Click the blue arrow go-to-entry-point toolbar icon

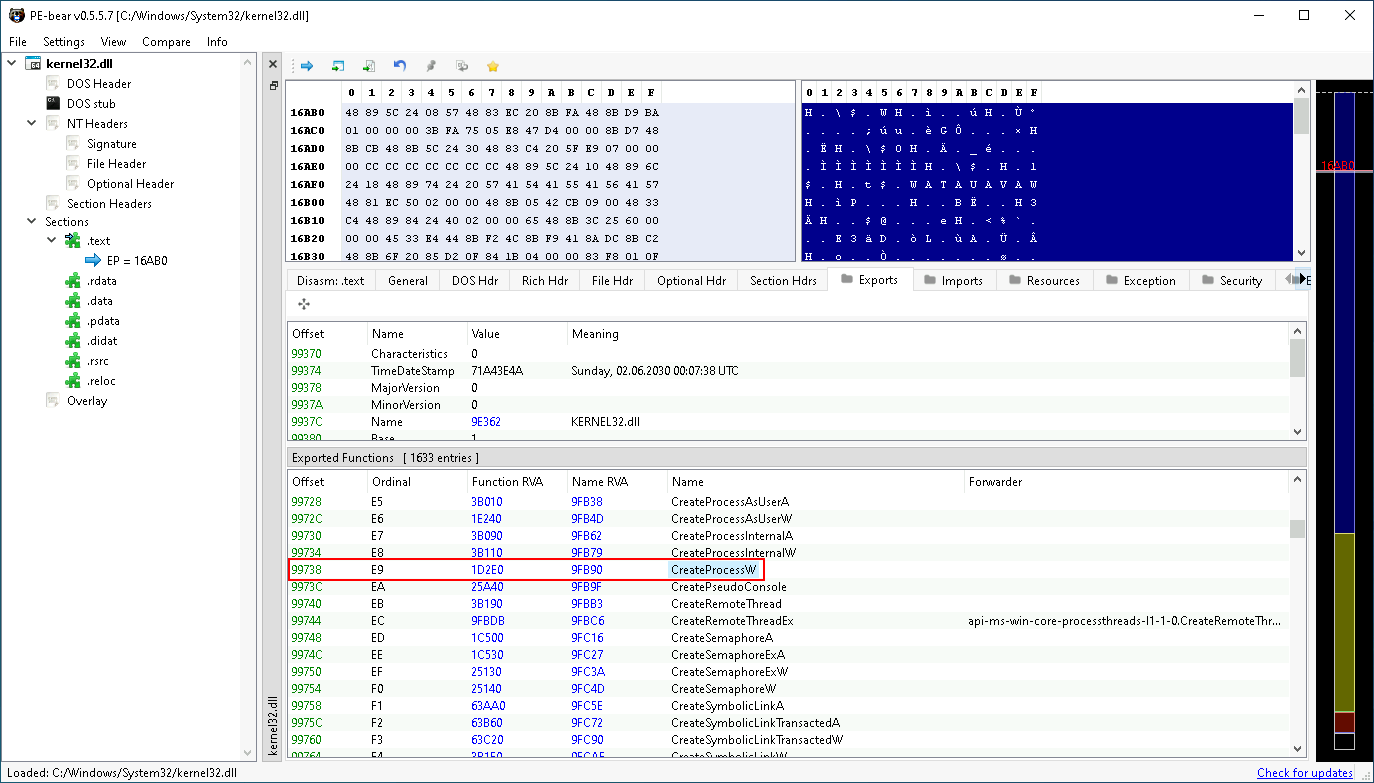(x=307, y=66)
